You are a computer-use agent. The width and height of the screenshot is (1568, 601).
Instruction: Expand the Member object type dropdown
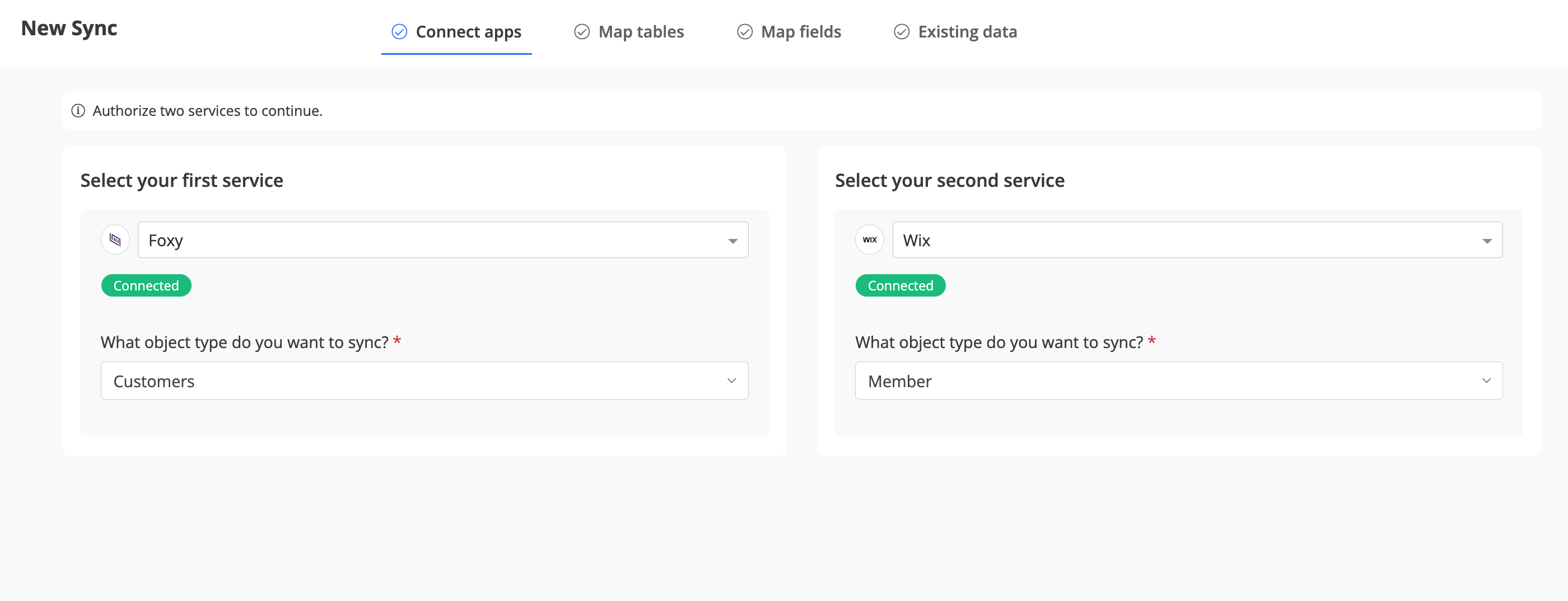1178,381
